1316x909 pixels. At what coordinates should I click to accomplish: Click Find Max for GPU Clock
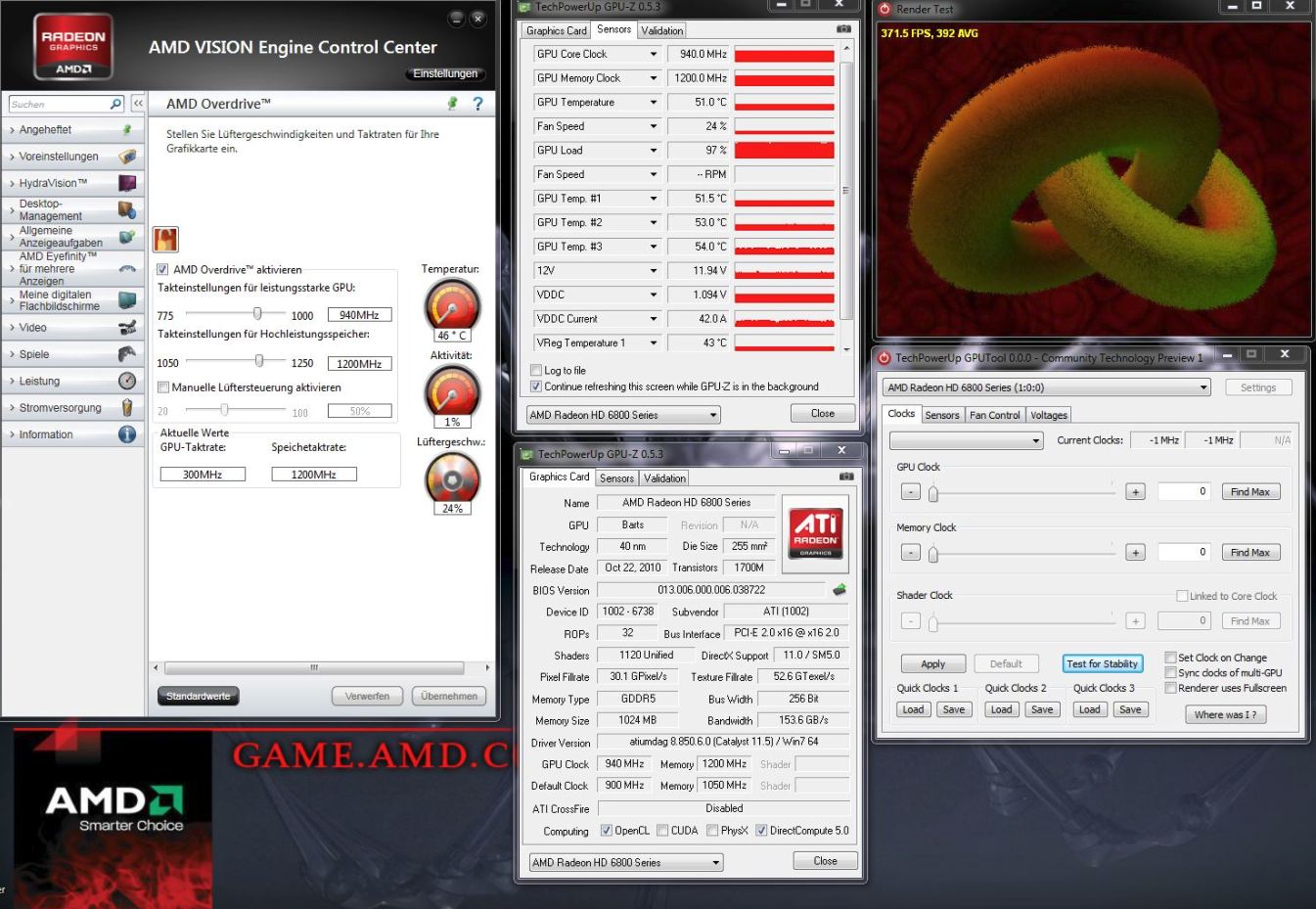(x=1249, y=491)
